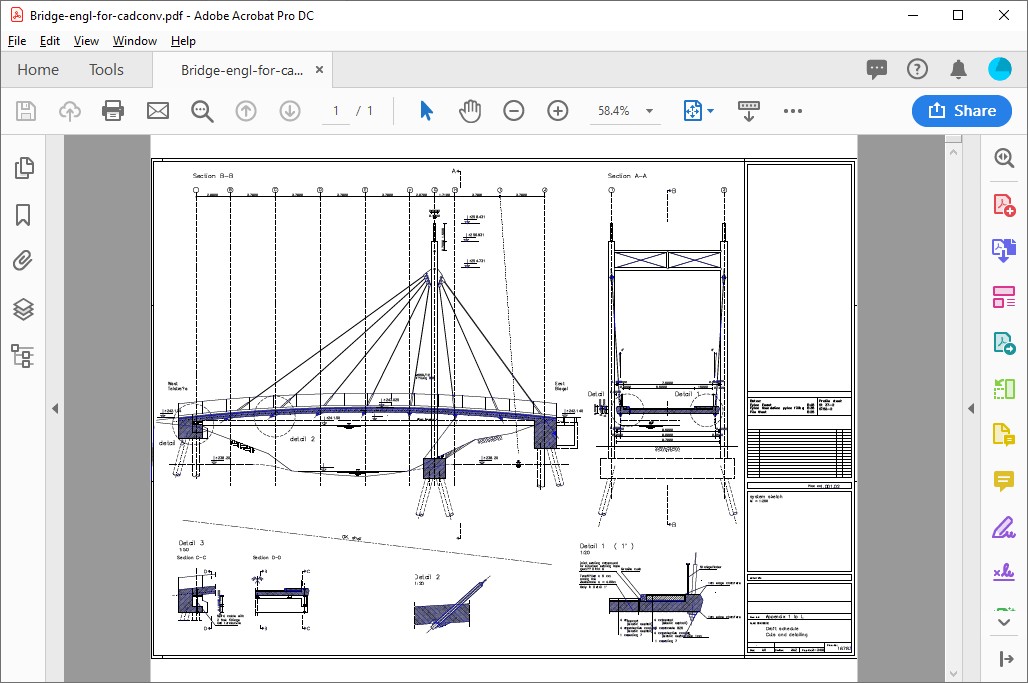Open the Layers panel in sidebar
This screenshot has width=1028, height=683.
pyautogui.click(x=24, y=309)
